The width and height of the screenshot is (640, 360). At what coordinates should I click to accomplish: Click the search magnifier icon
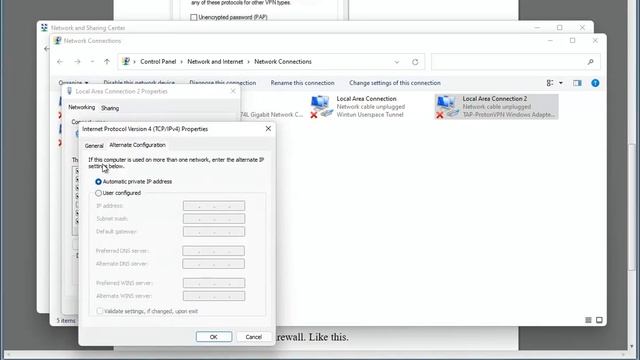(x=591, y=62)
